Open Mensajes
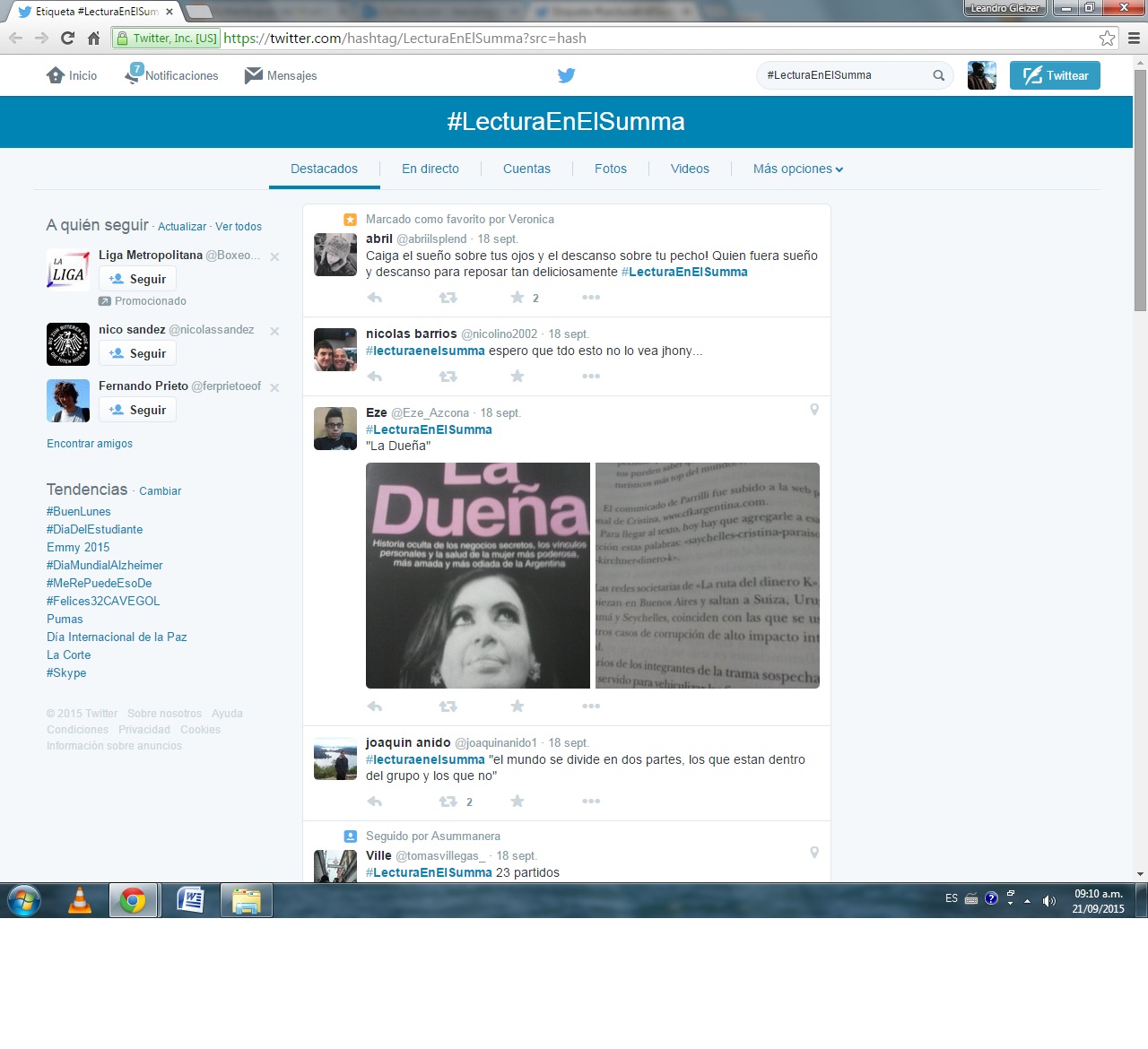1148x1049 pixels. [281, 75]
